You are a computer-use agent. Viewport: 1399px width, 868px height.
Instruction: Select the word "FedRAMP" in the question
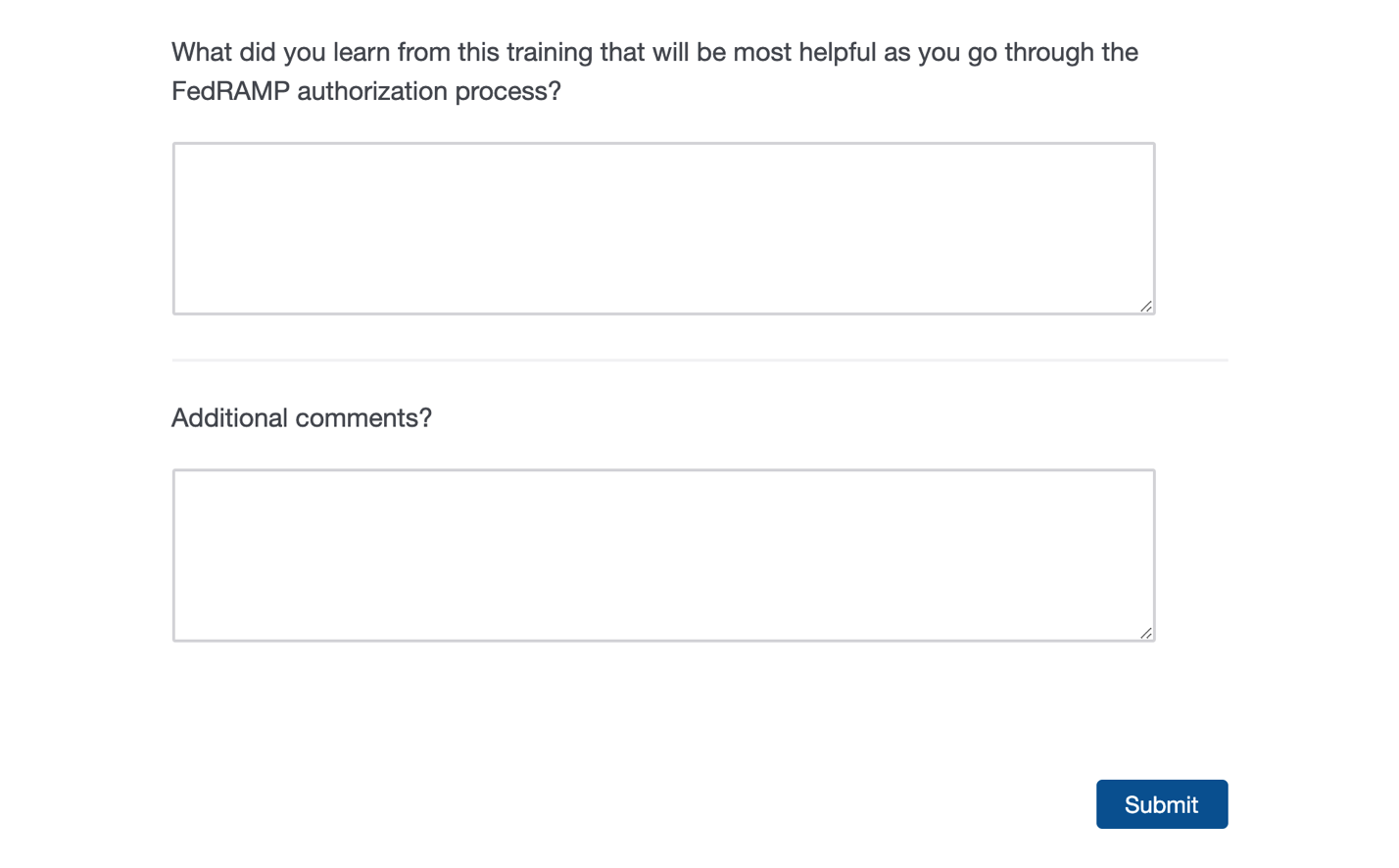coord(230,91)
